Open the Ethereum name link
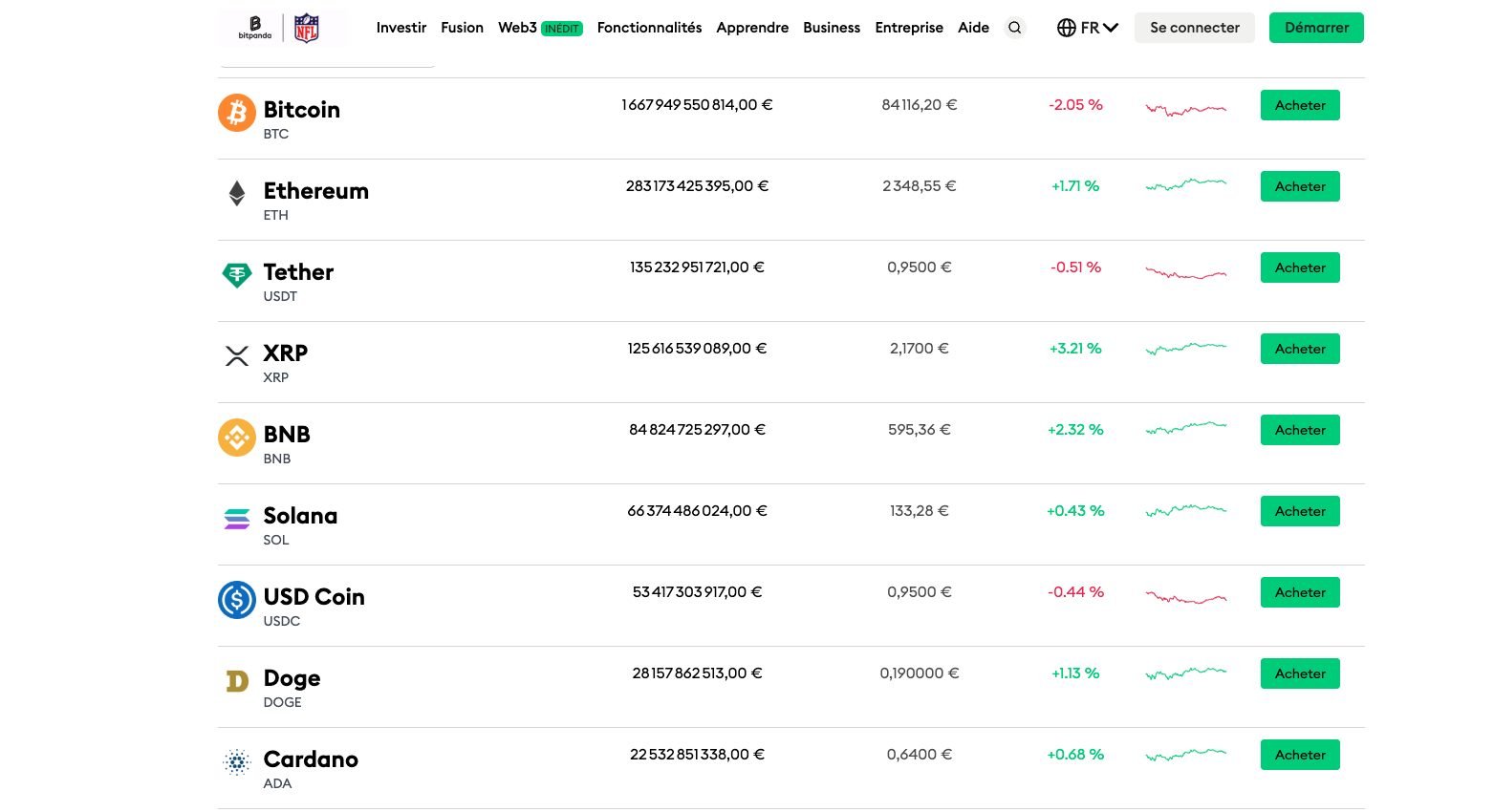This screenshot has width=1494, height=812. (x=315, y=191)
